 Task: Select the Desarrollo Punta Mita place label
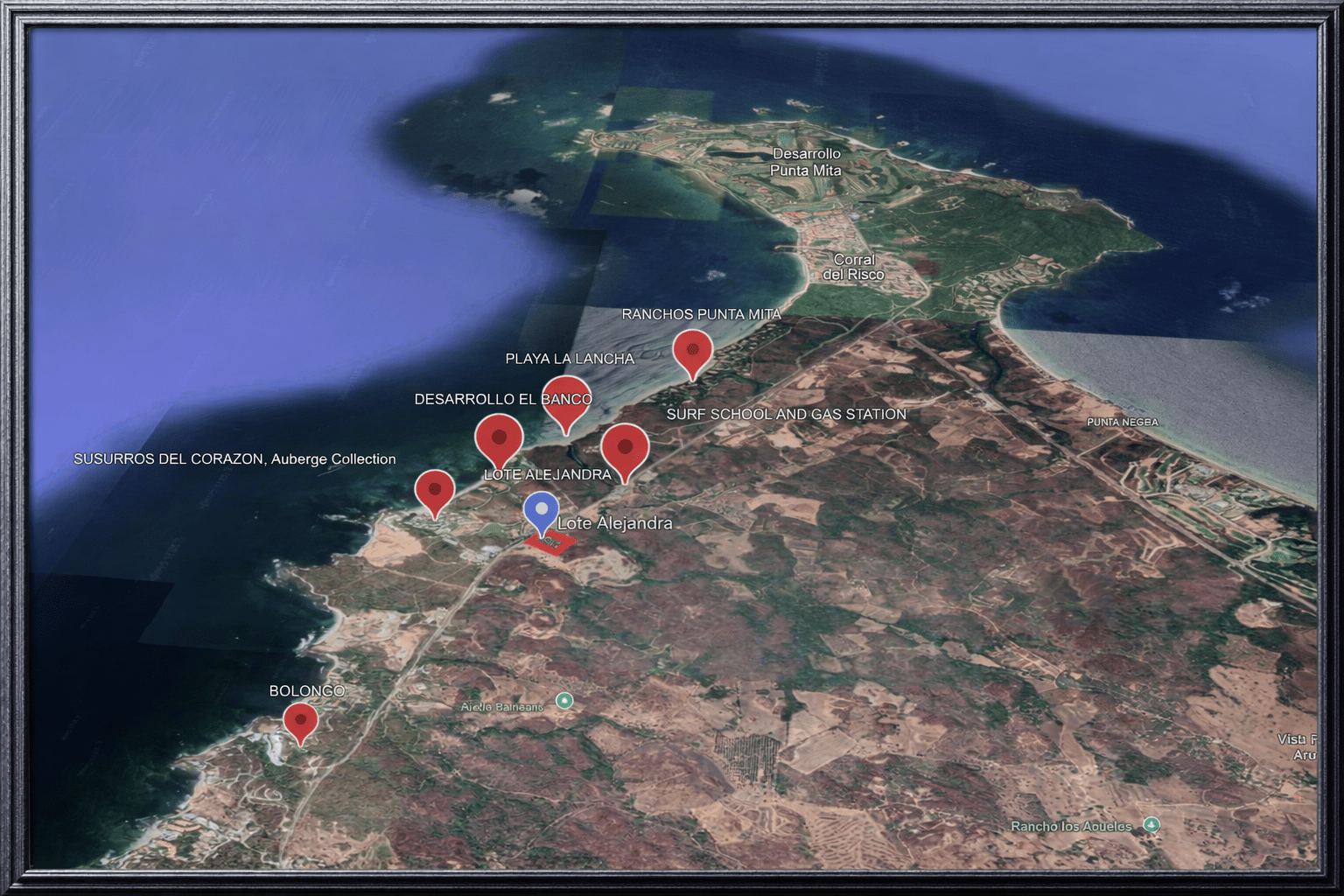[806, 163]
